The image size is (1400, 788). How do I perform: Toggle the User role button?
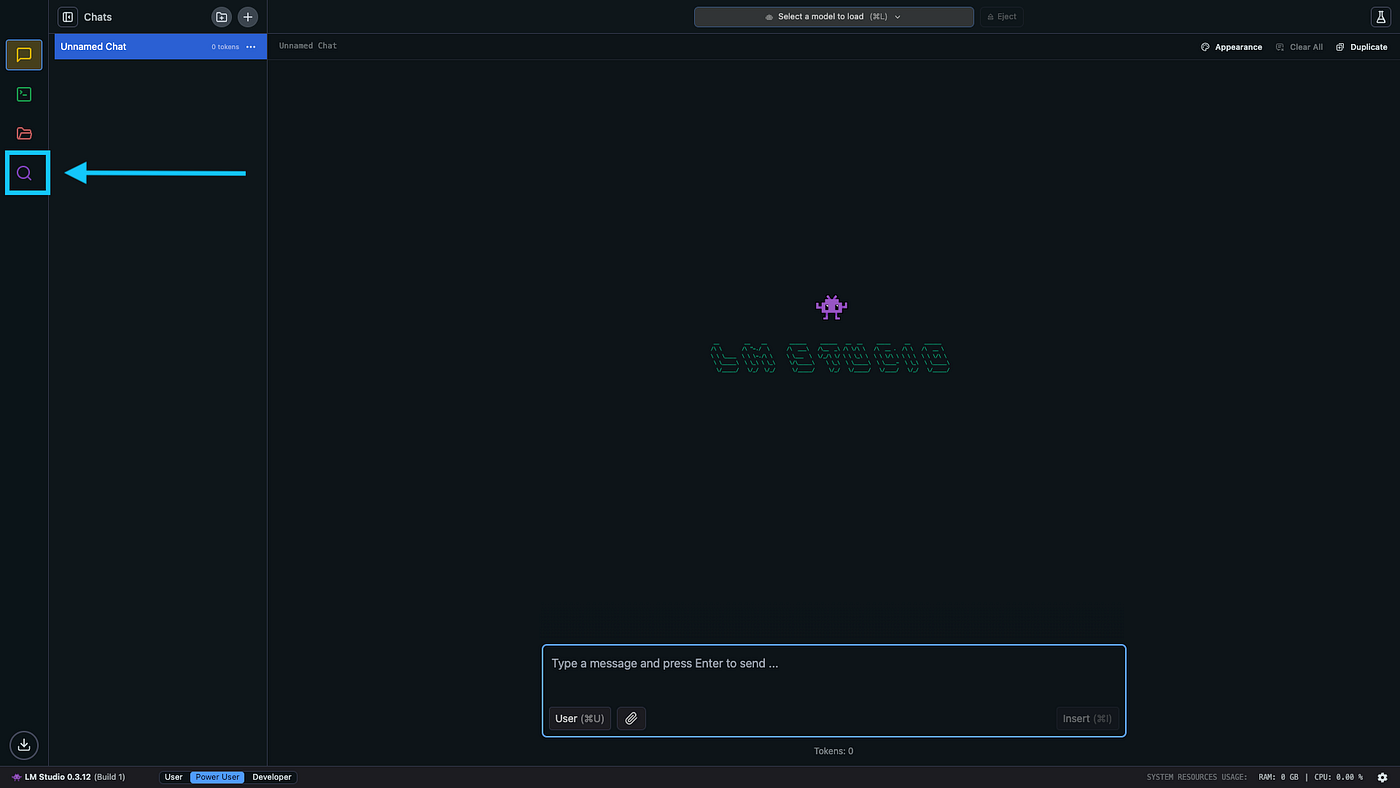(x=580, y=718)
